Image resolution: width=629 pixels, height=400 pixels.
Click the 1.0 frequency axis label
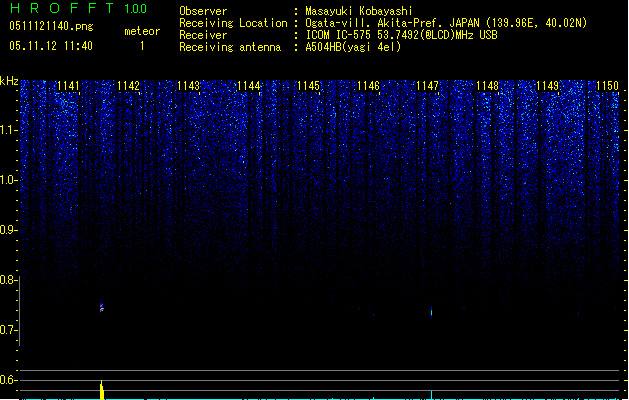(8, 180)
